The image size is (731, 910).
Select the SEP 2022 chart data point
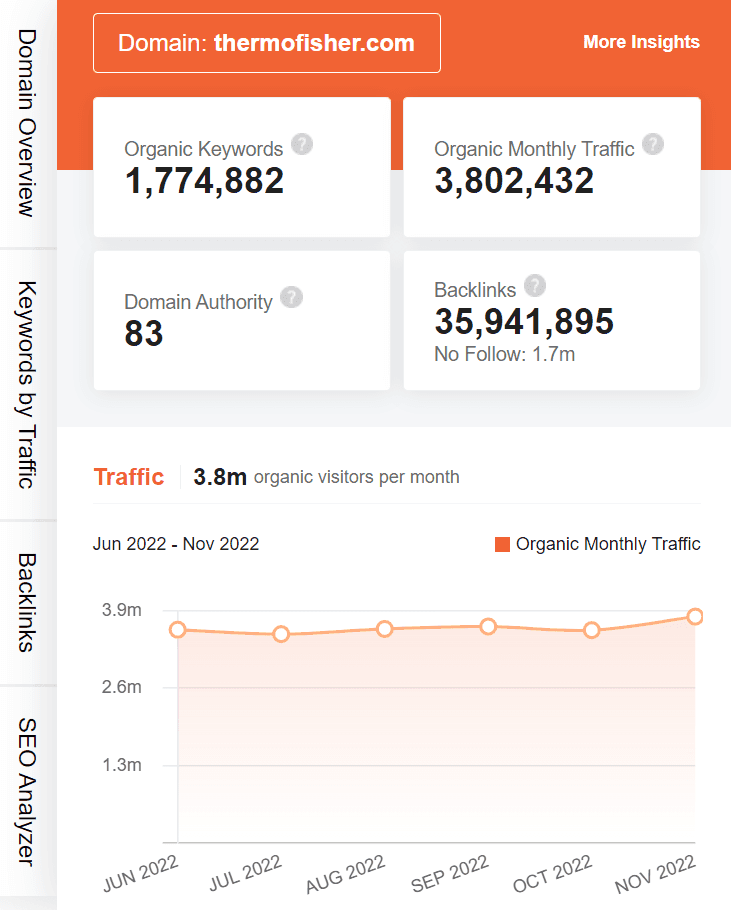coord(488,626)
